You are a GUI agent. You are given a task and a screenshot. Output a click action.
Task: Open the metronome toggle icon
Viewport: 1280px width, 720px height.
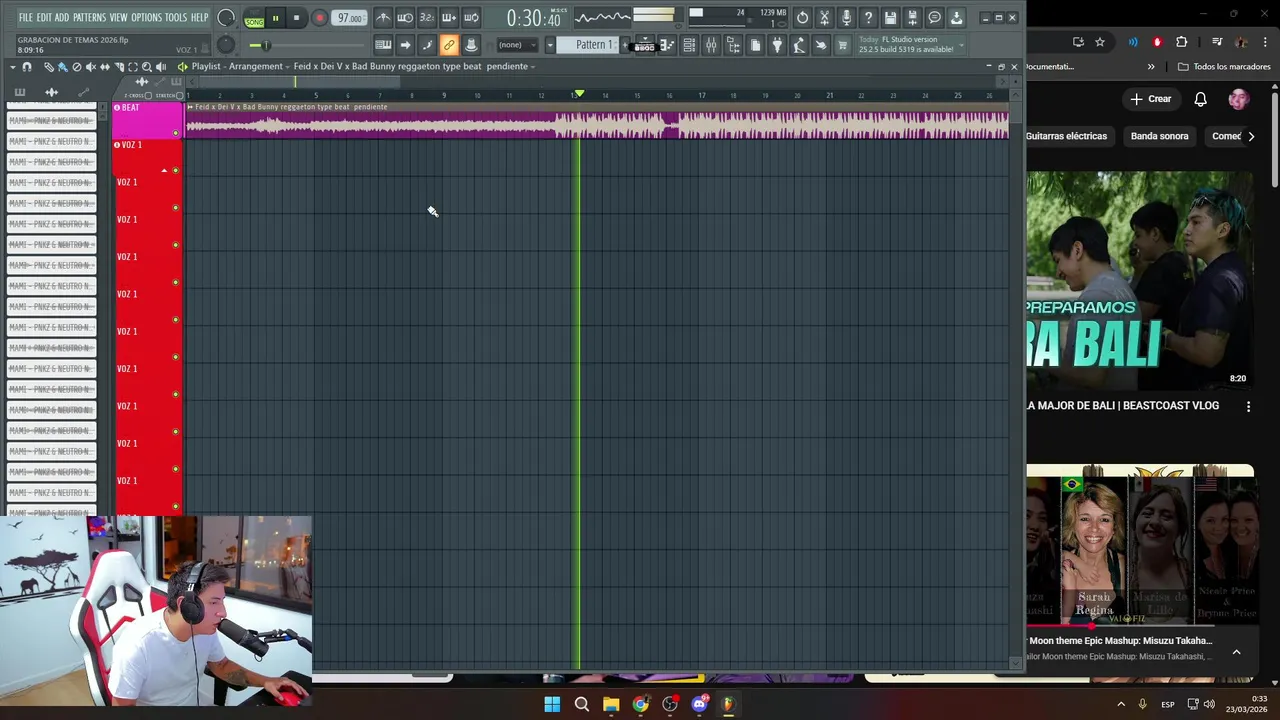point(383,18)
